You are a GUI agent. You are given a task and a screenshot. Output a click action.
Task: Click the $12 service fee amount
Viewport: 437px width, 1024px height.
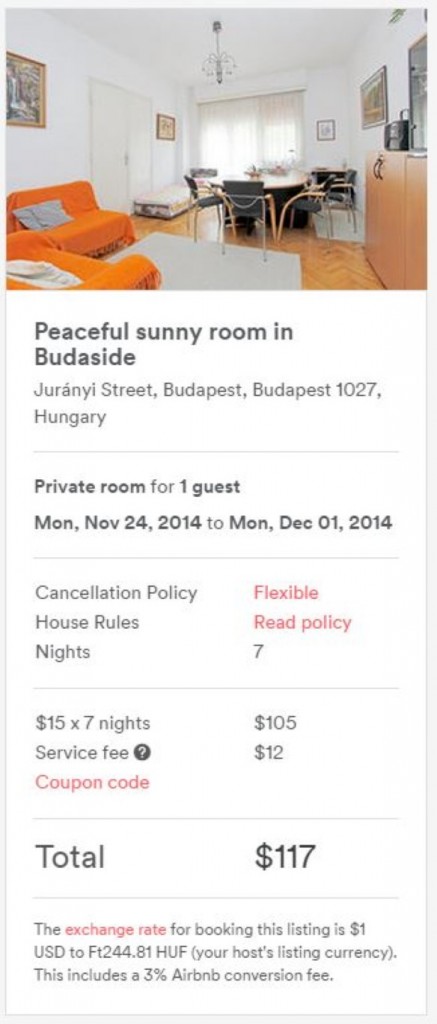pyautogui.click(x=268, y=753)
